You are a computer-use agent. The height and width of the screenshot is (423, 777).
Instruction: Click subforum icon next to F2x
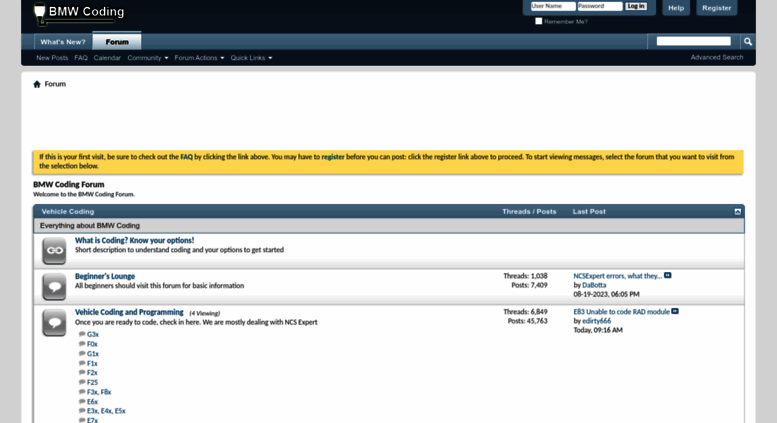point(82,372)
